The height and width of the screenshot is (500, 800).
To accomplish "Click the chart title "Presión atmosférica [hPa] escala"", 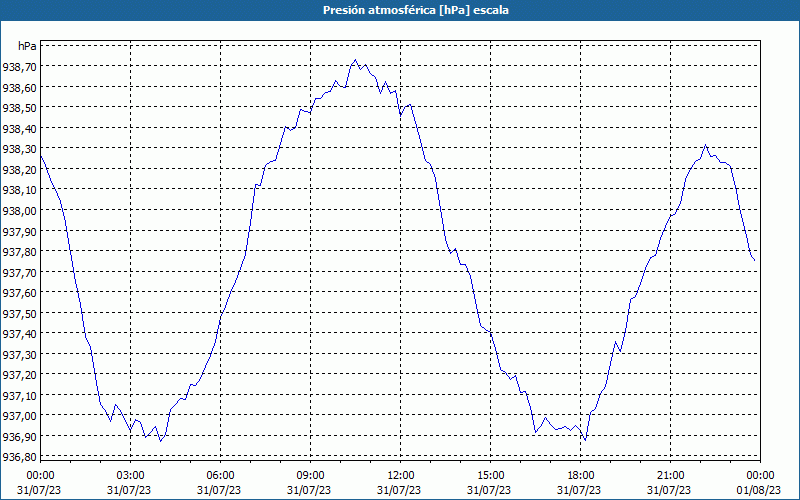I will point(415,10).
